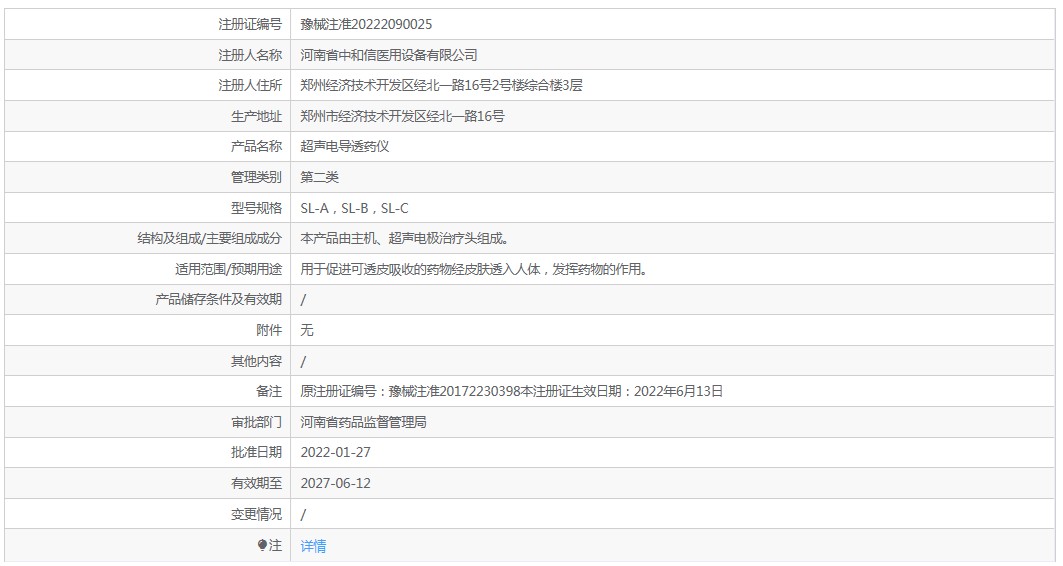This screenshot has width=1063, height=566.
Task: Select model list SL-A，SL-B，SL-C
Action: pos(355,208)
